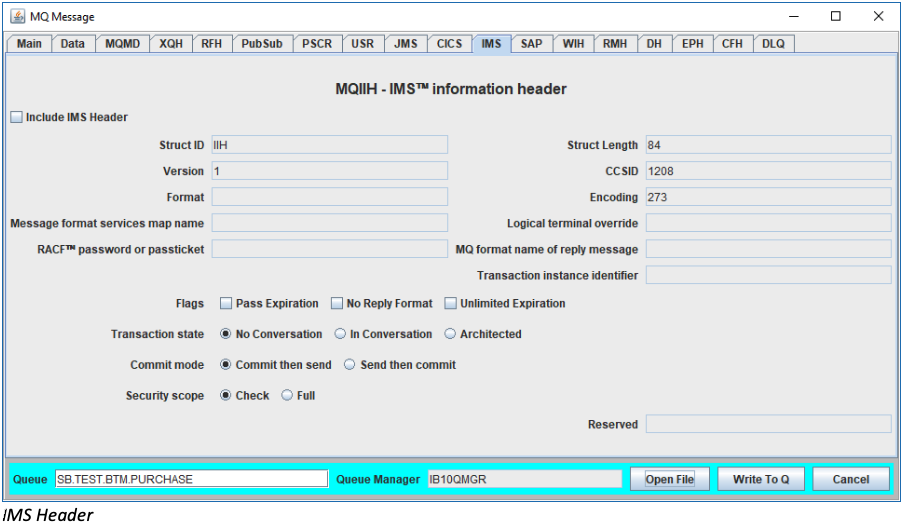Image resolution: width=905 pixels, height=527 pixels.
Task: Select the DH tab
Action: coord(654,44)
